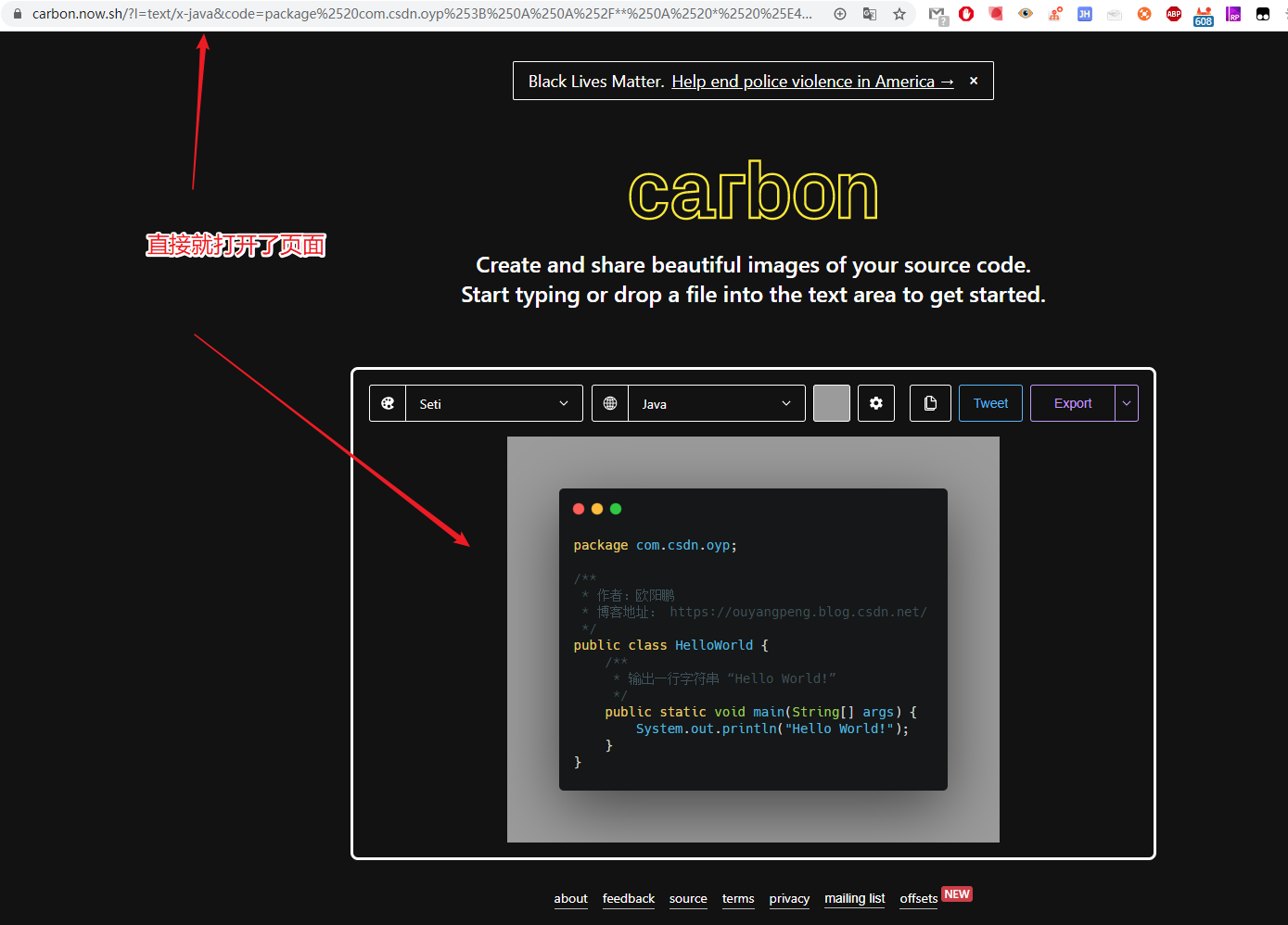Open the envelope mail extension icon
The height and width of the screenshot is (925, 1288).
[1115, 15]
